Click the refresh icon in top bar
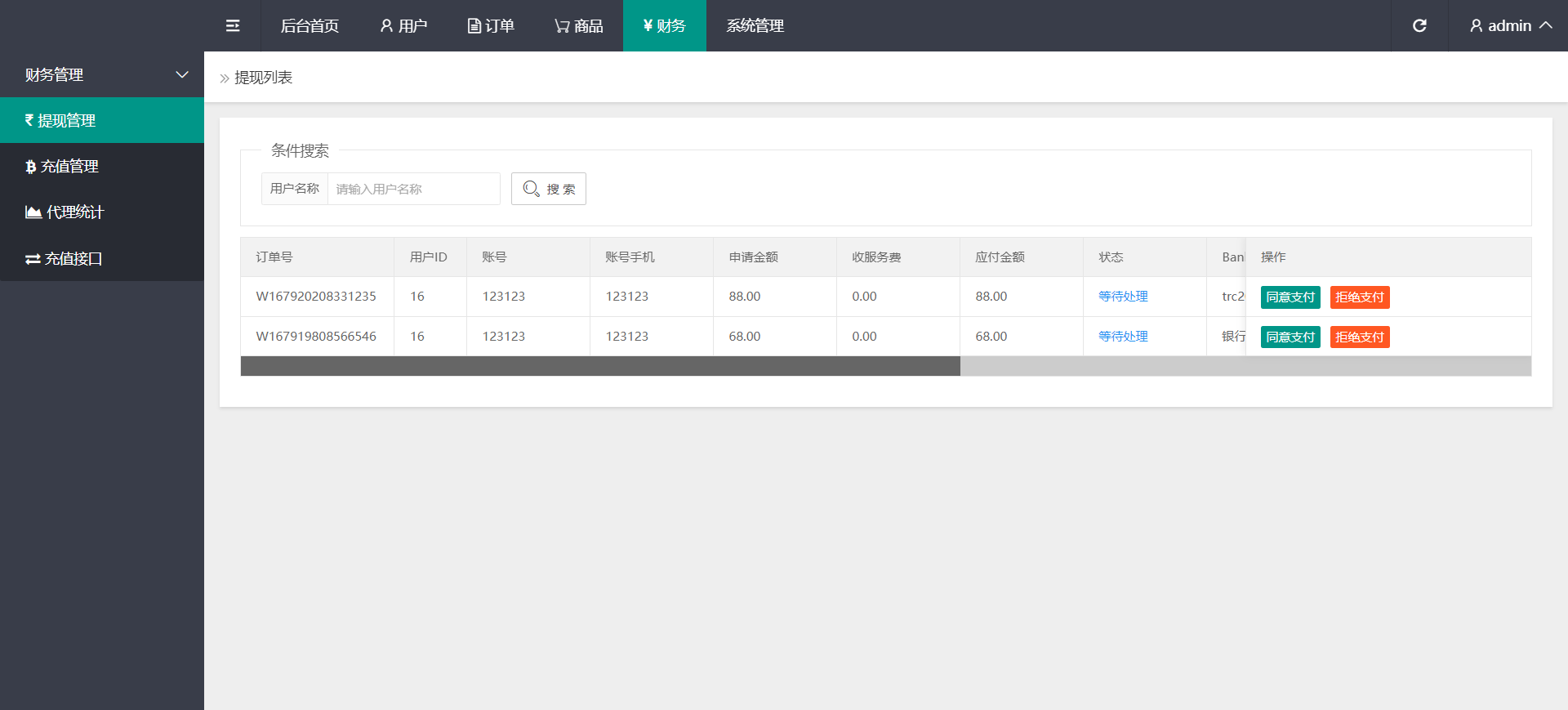The height and width of the screenshot is (710, 1568). pos(1419,26)
